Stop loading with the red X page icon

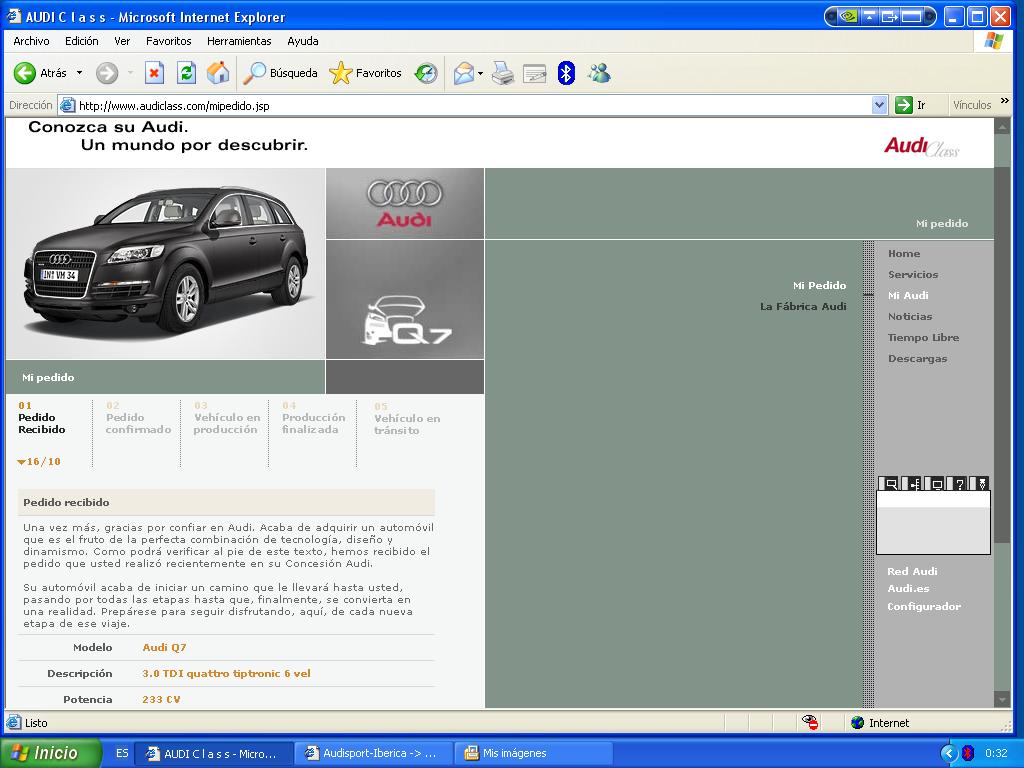click(x=154, y=73)
